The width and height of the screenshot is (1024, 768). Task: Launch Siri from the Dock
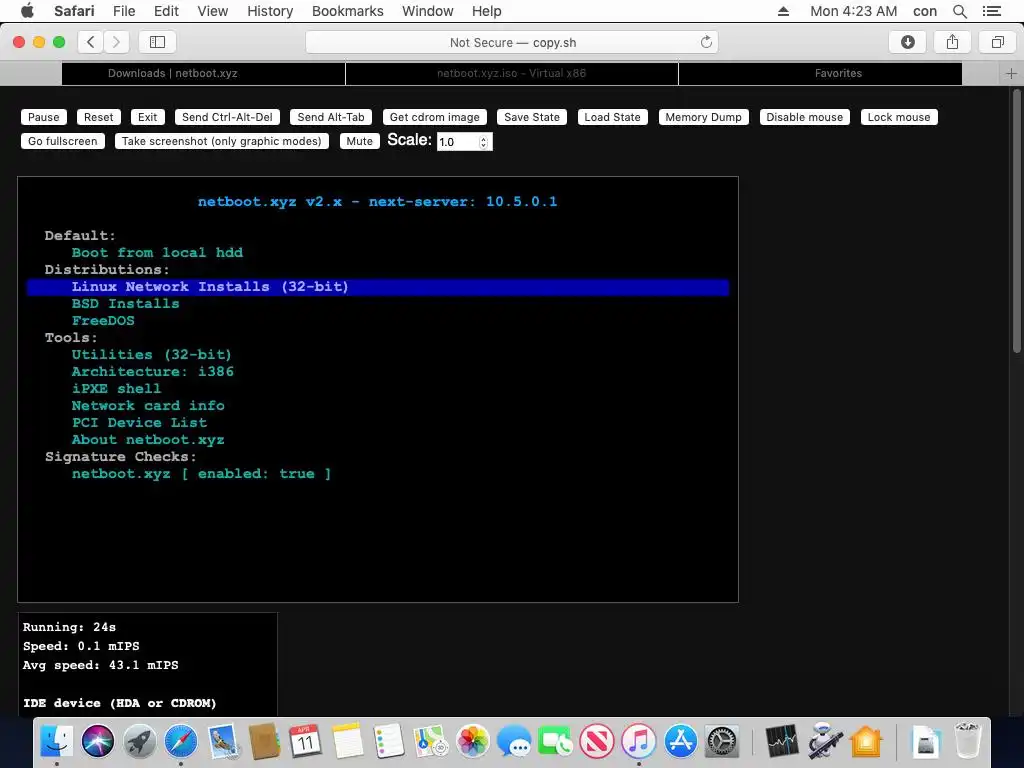pos(98,742)
